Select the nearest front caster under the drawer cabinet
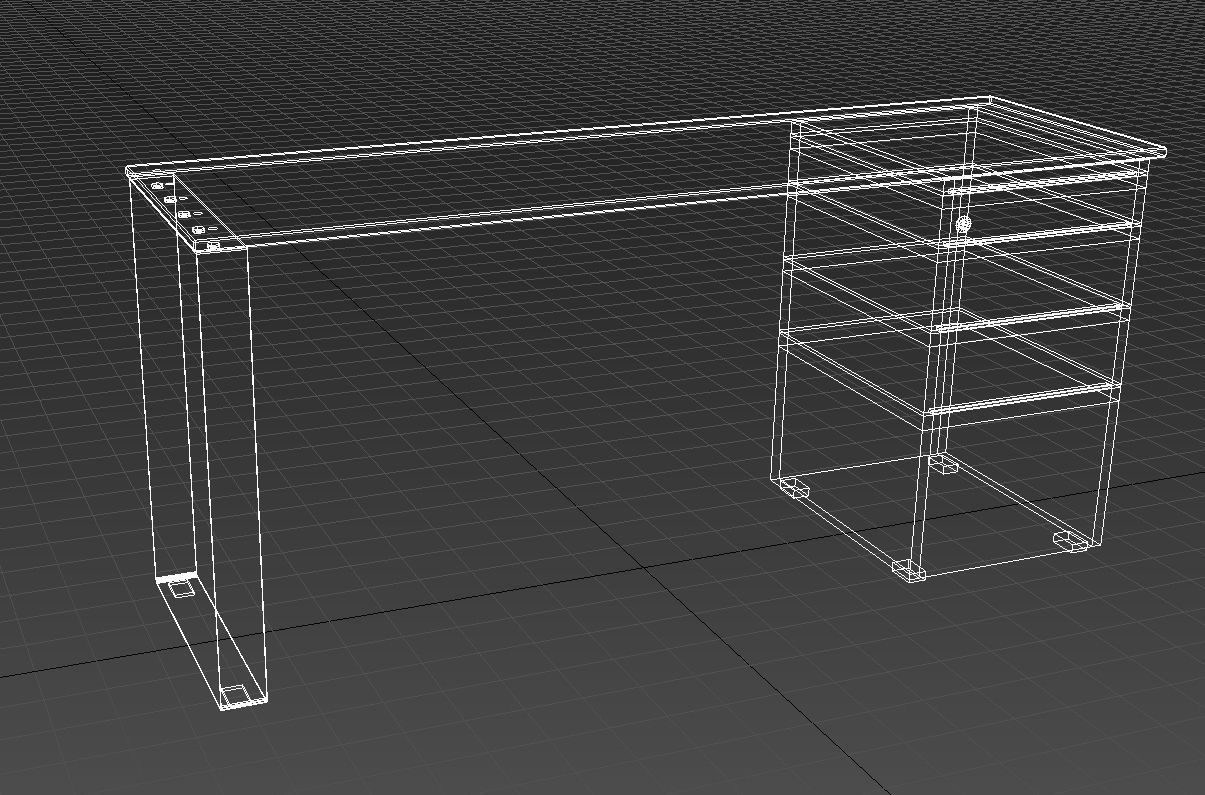The width and height of the screenshot is (1205, 795). tap(909, 570)
